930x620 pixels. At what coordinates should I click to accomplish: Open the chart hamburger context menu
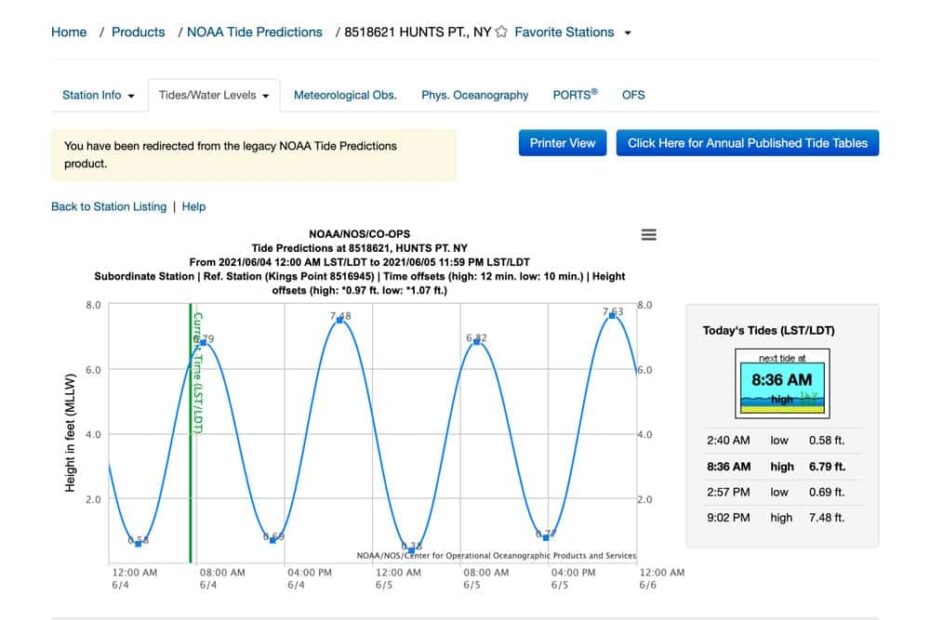648,235
